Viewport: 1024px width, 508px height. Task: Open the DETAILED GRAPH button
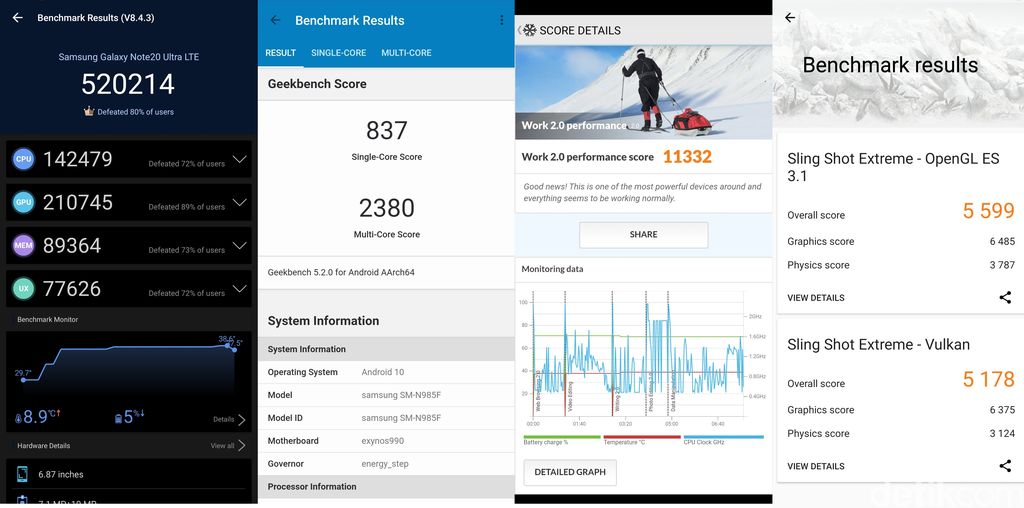569,472
